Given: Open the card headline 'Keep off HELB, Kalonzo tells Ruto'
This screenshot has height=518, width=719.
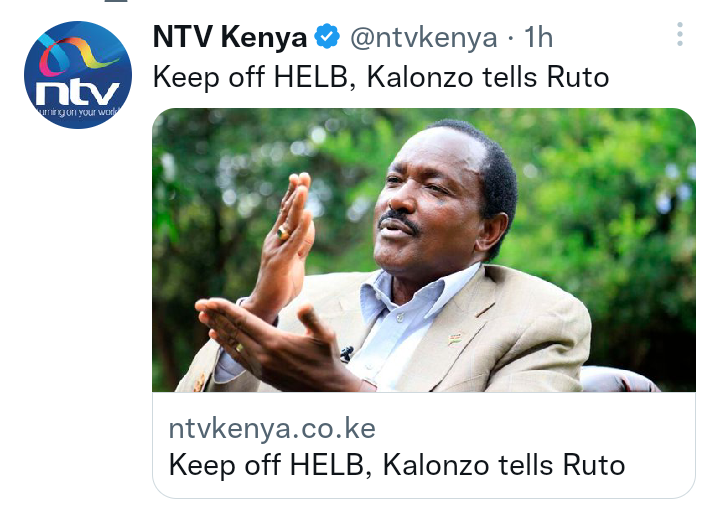Looking at the screenshot, I should 397,465.
